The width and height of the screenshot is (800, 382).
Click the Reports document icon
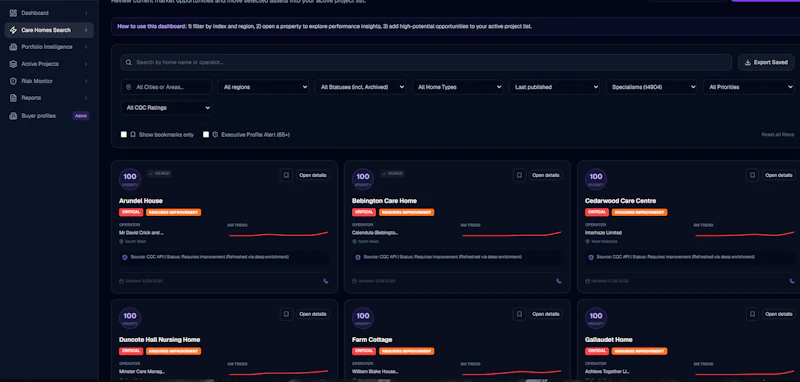(x=13, y=98)
